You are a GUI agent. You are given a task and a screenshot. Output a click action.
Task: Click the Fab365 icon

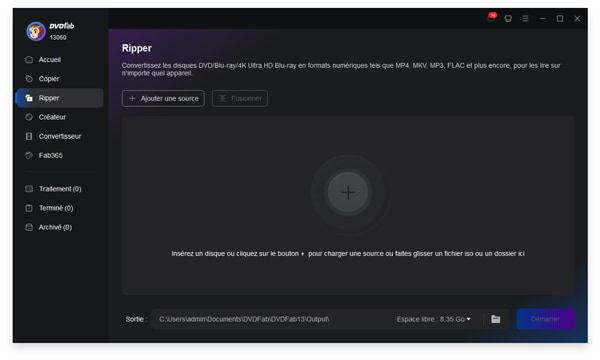coord(29,155)
